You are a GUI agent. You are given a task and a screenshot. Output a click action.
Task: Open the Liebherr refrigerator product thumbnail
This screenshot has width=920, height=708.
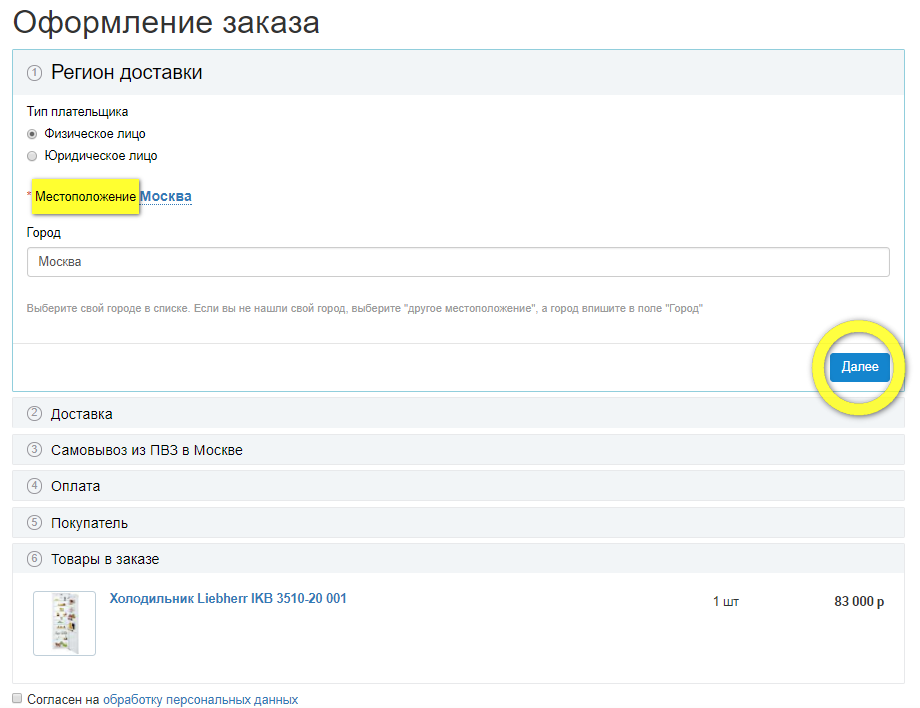pyautogui.click(x=65, y=623)
